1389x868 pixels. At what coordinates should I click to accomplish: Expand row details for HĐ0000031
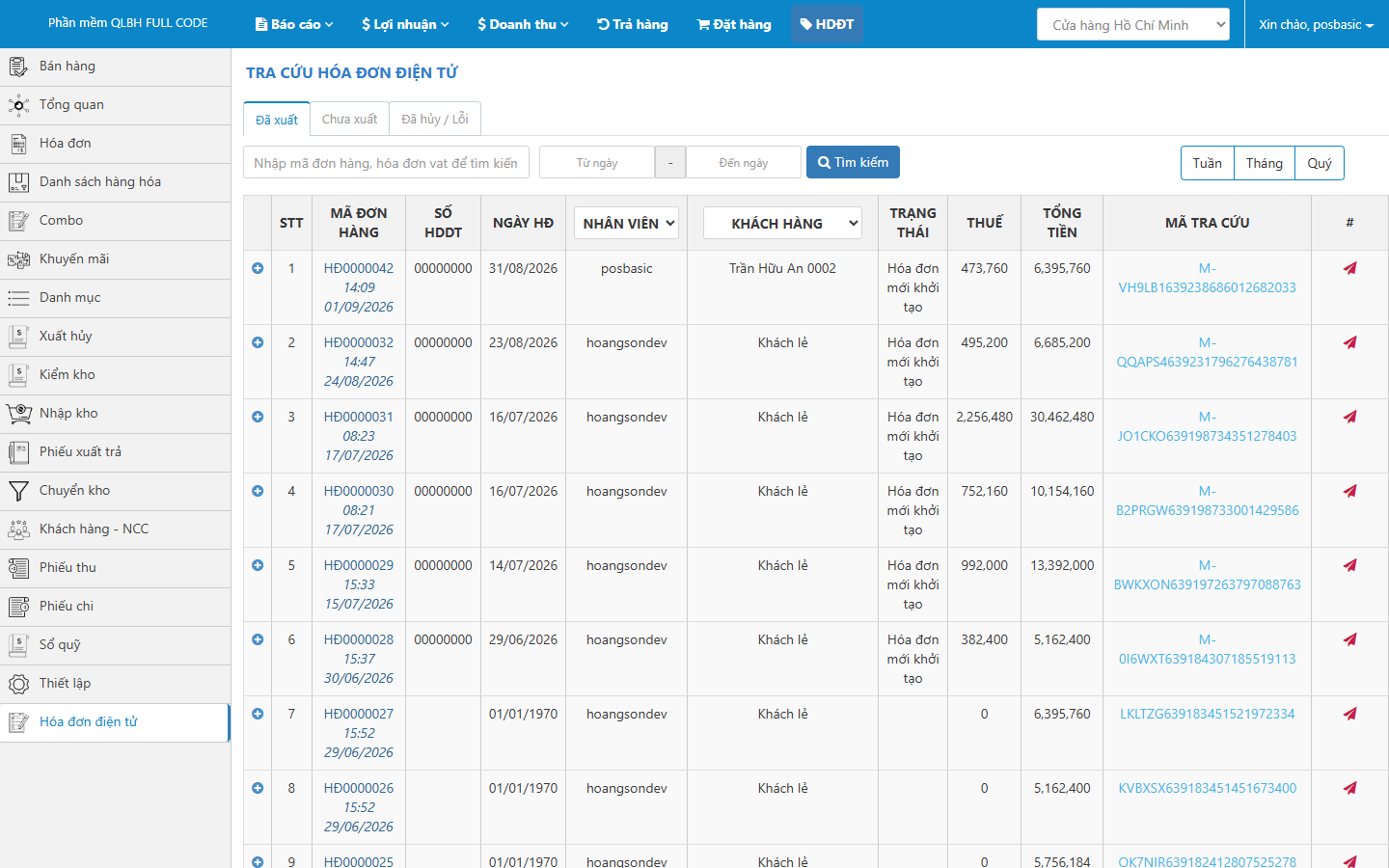[x=258, y=417]
